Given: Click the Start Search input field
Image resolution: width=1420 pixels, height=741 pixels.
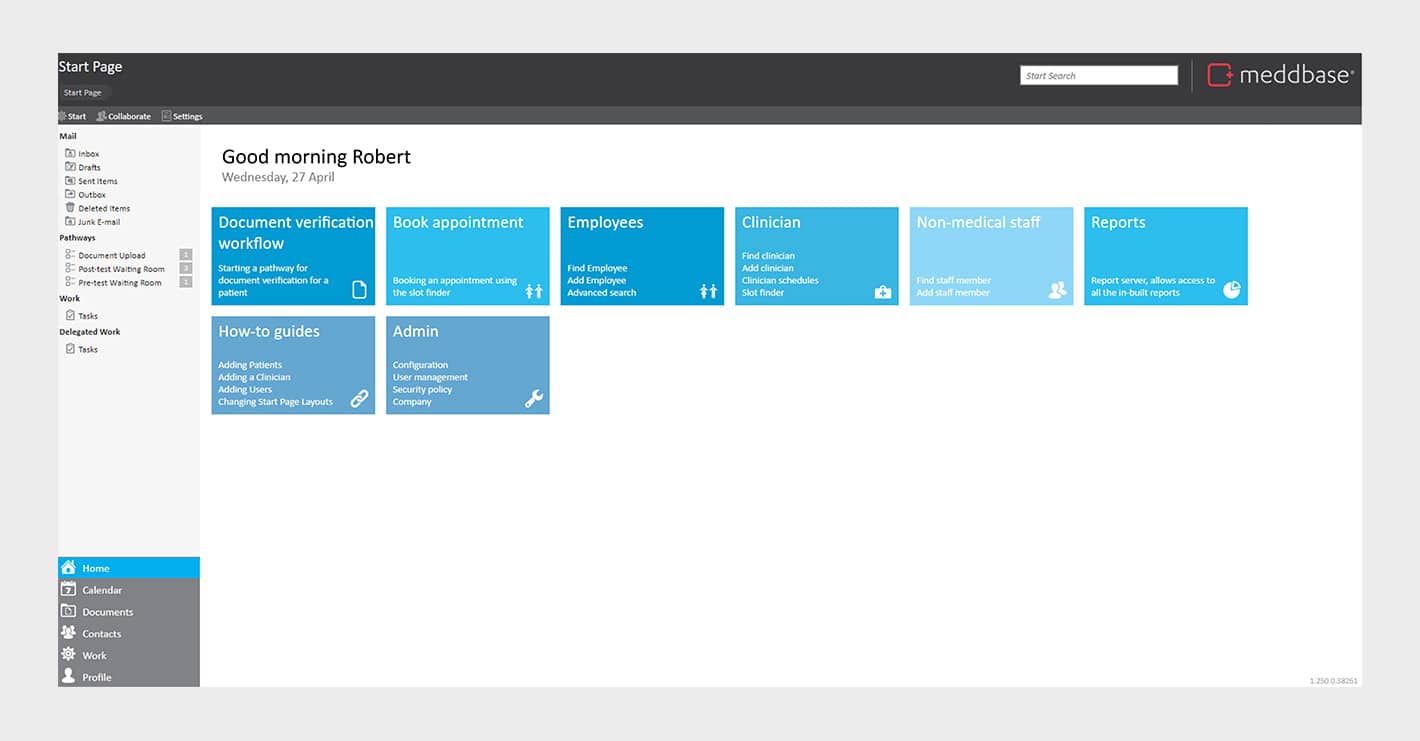Looking at the screenshot, I should coord(1098,76).
